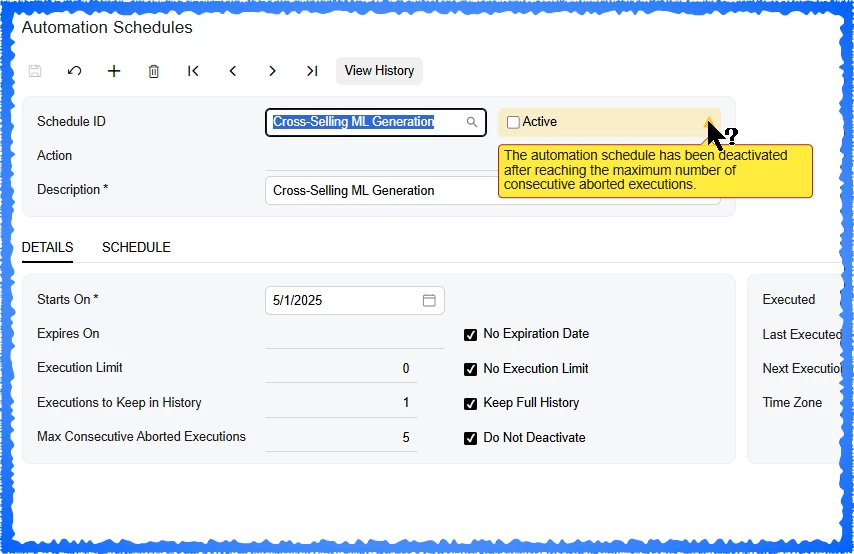Click the Schedule ID lookup magnifier
This screenshot has height=554, width=854.
coord(472,122)
